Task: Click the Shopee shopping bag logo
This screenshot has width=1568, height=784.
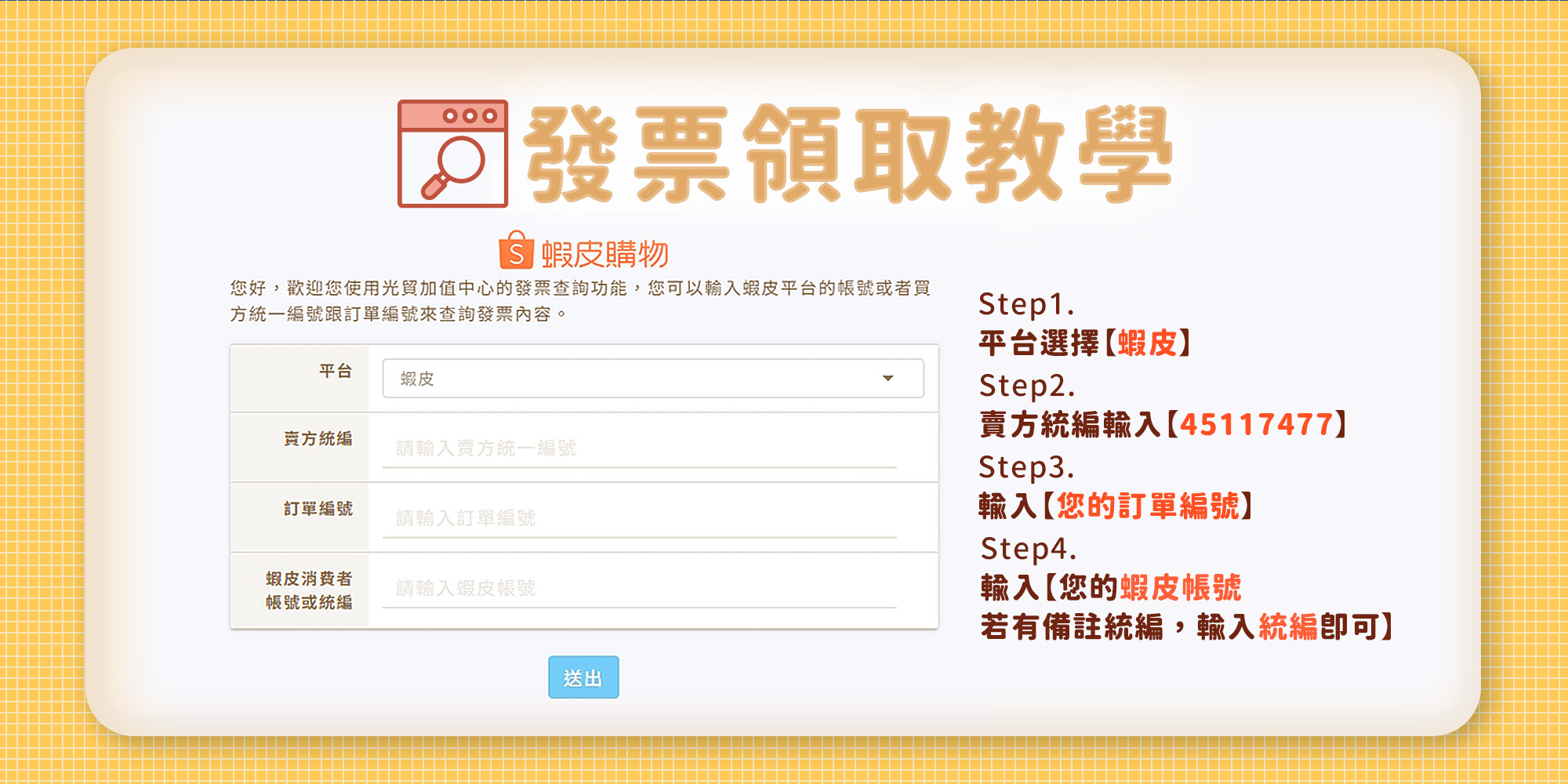Action: tap(516, 250)
